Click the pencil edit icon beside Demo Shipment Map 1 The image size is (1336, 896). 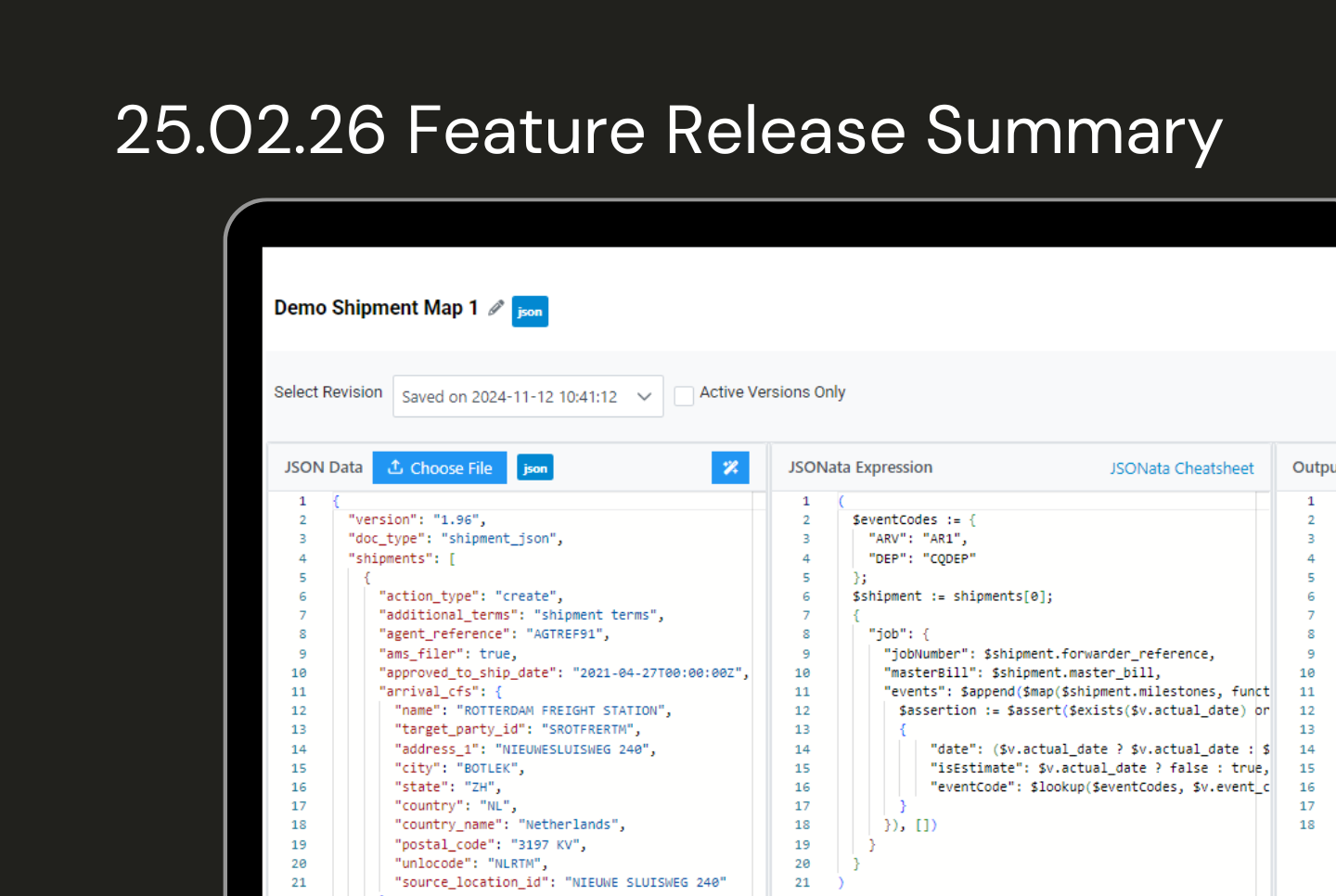click(x=496, y=308)
